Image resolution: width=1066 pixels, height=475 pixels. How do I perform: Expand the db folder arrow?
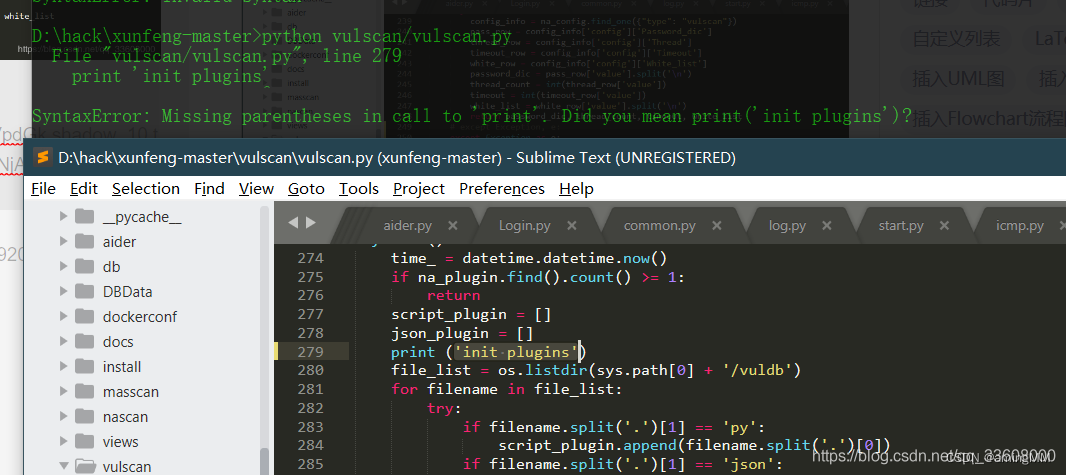click(63, 266)
